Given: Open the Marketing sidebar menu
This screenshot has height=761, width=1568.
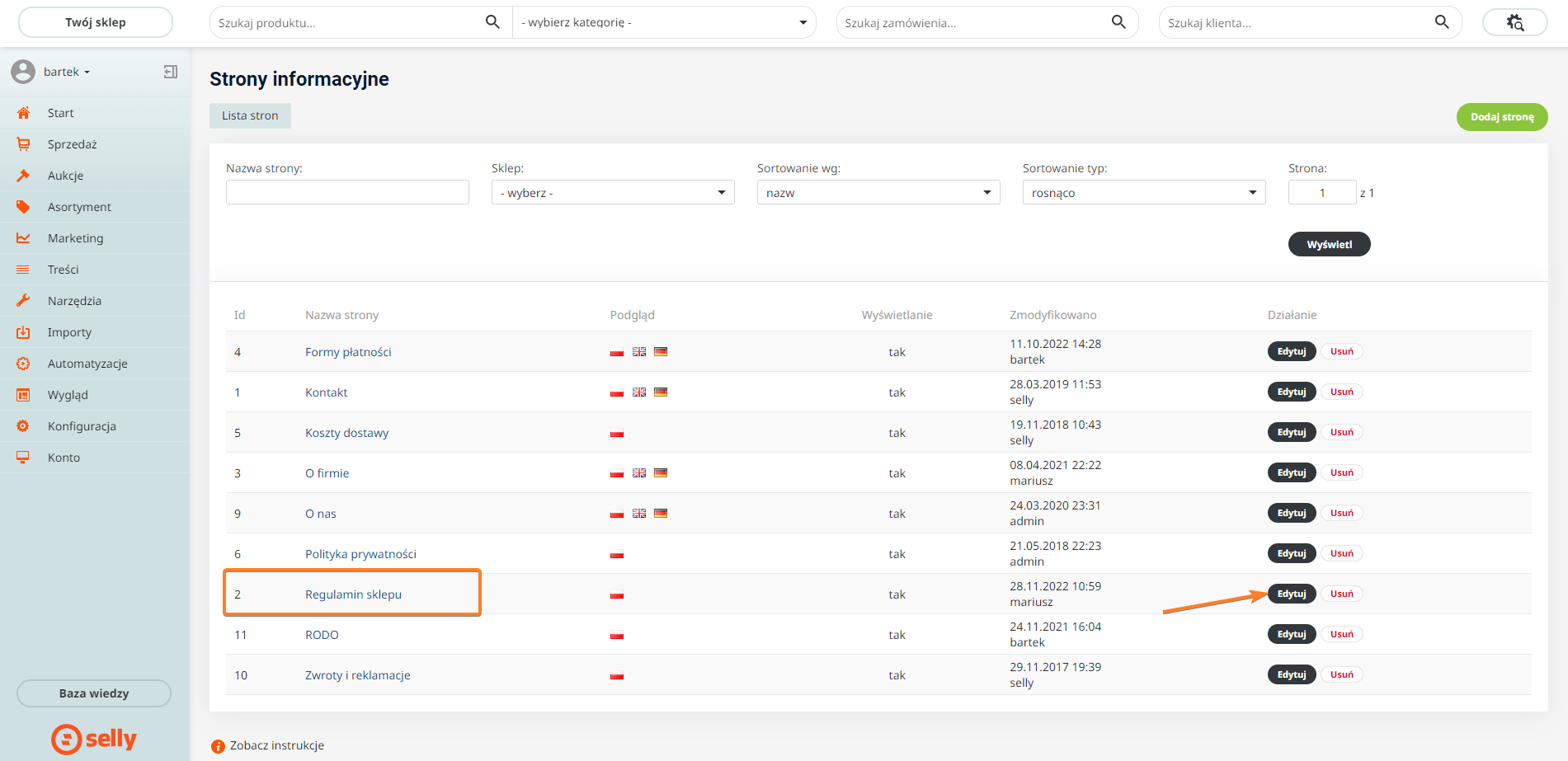Looking at the screenshot, I should pyautogui.click(x=76, y=238).
